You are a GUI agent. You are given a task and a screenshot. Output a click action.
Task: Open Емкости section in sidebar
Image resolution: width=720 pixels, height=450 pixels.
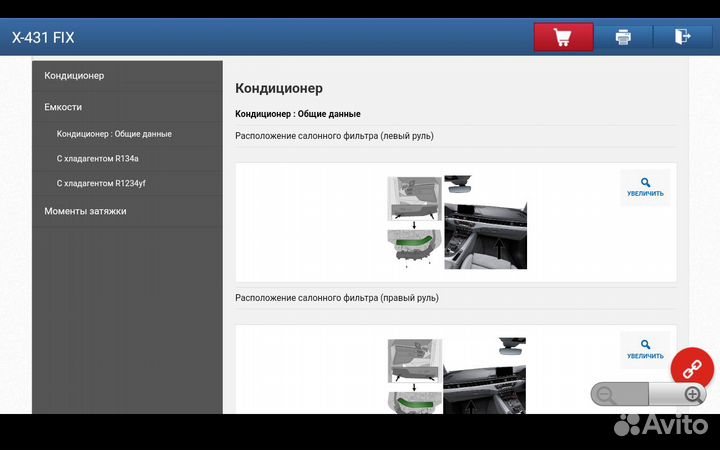(127, 107)
